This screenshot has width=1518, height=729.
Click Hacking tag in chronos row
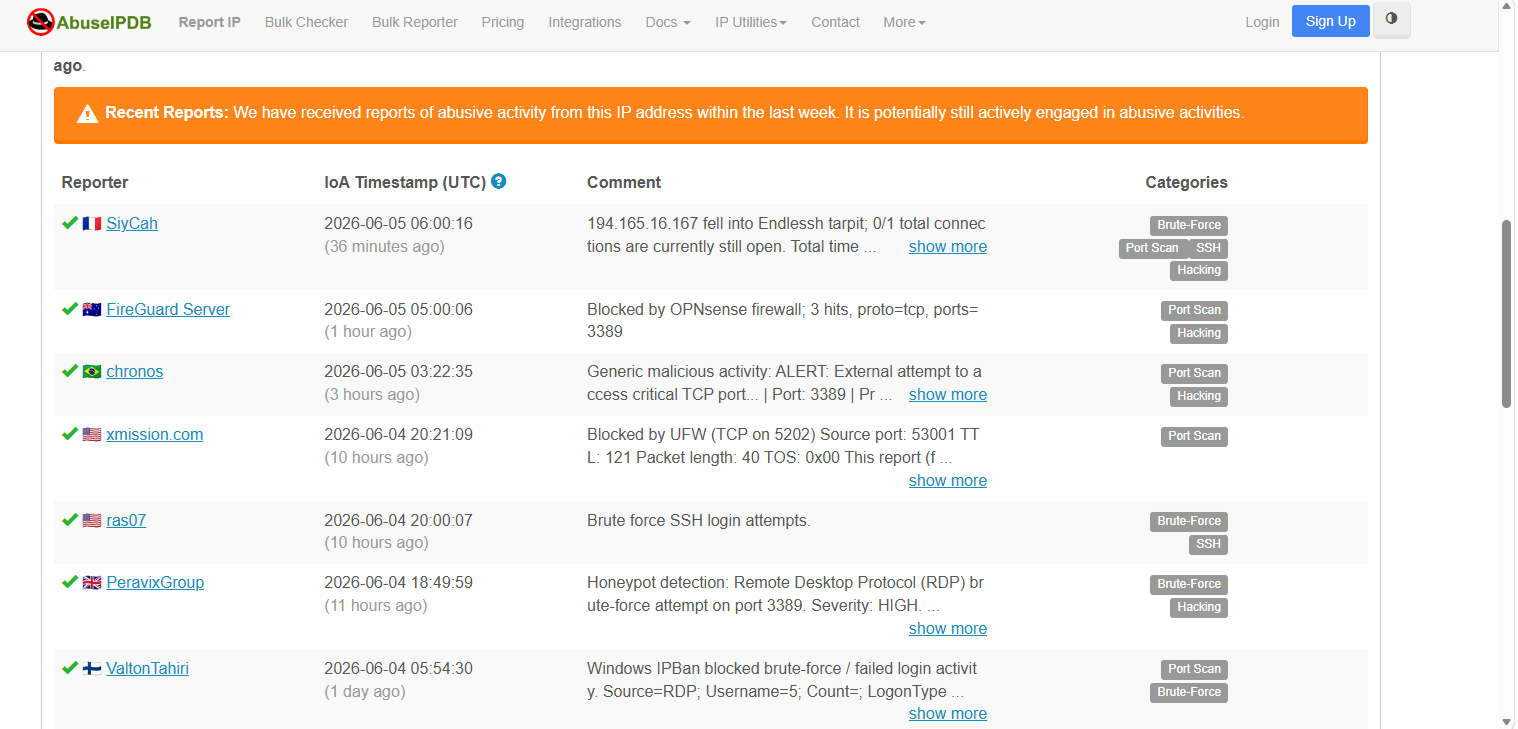pos(1199,396)
